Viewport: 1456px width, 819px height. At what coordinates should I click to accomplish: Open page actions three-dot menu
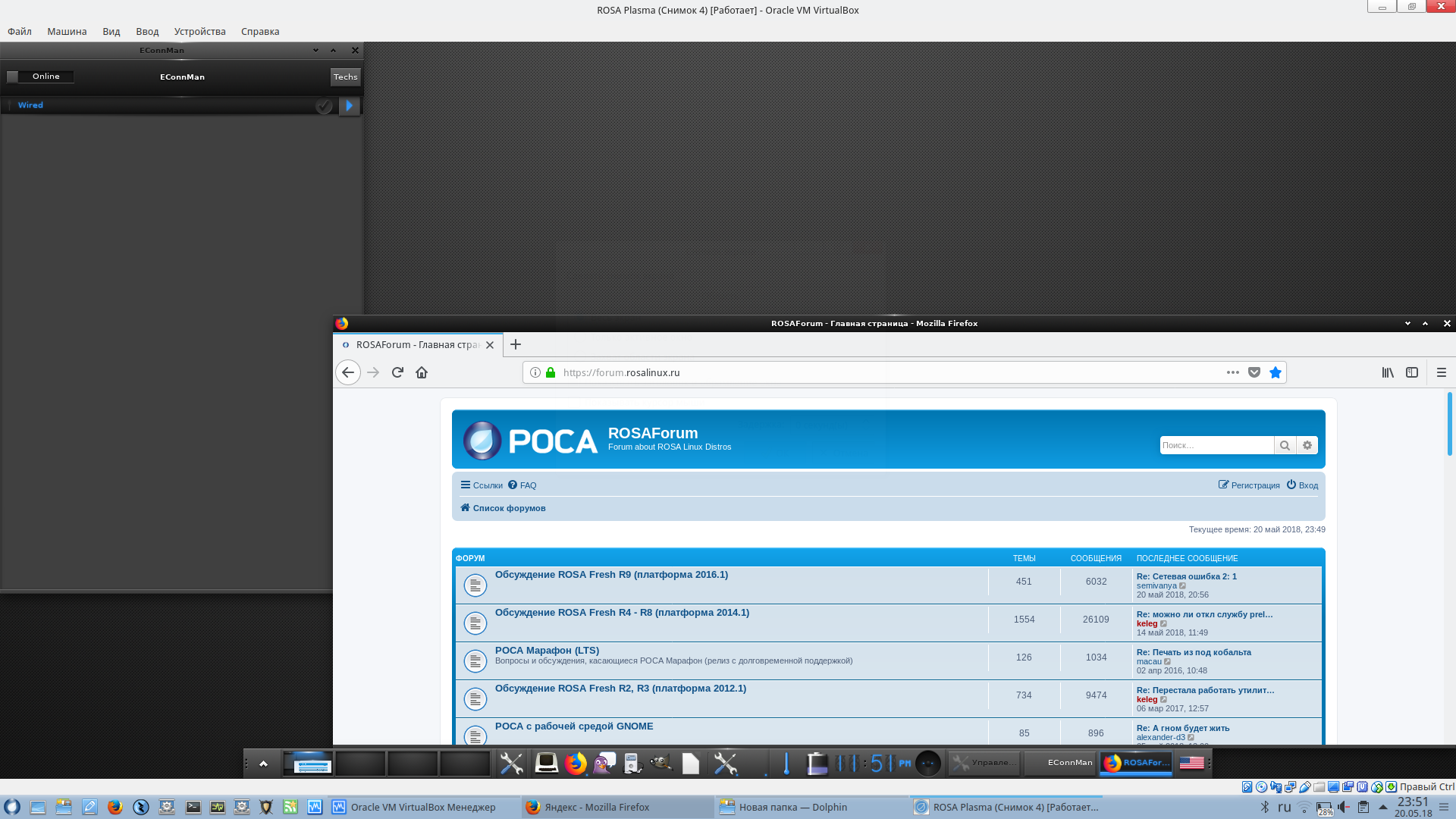[x=1232, y=372]
